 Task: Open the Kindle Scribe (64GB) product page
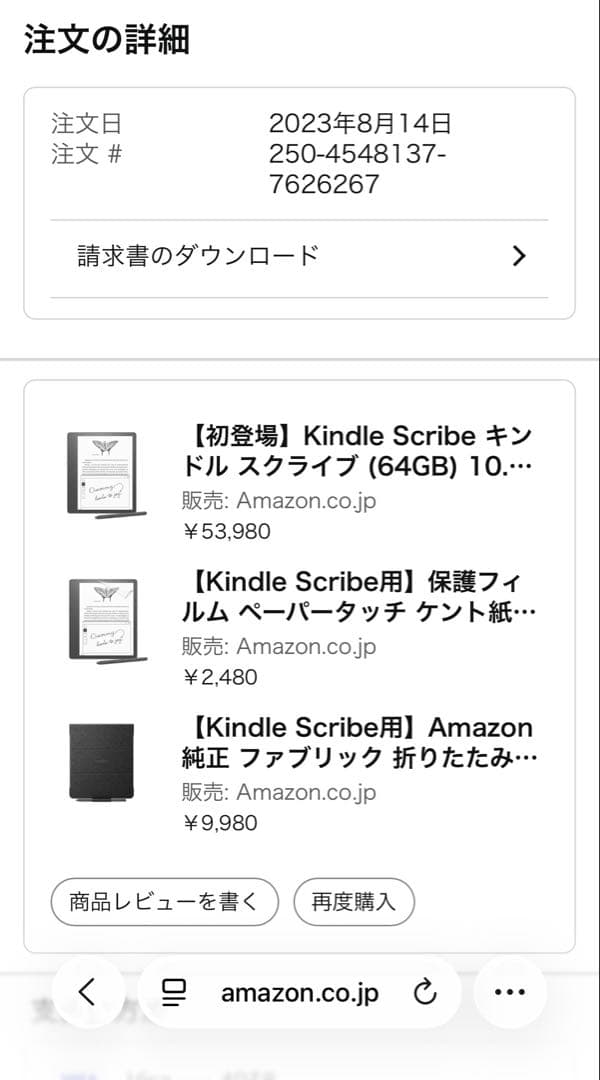pos(355,450)
